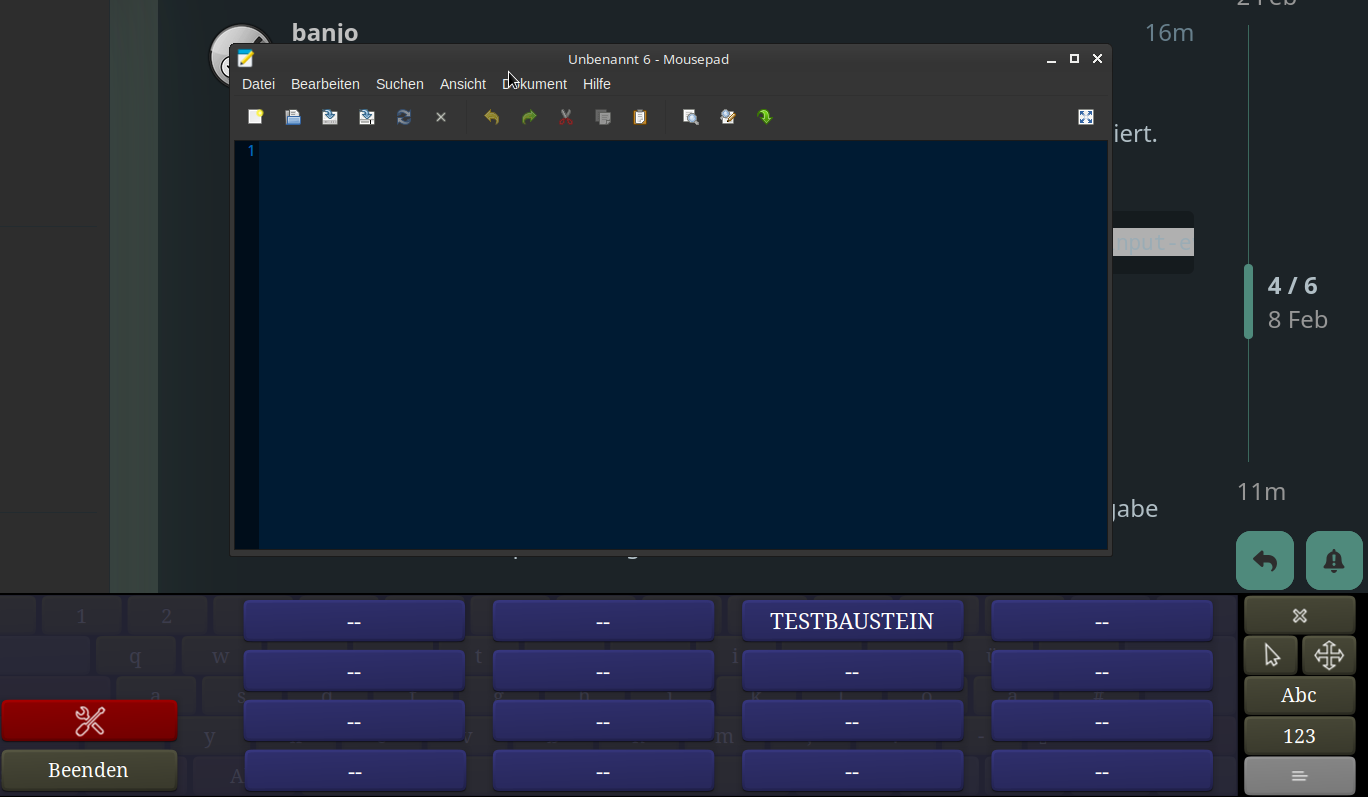This screenshot has height=797, width=1368.
Task: Paste from clipboard using toolbar icon
Action: pos(640,117)
